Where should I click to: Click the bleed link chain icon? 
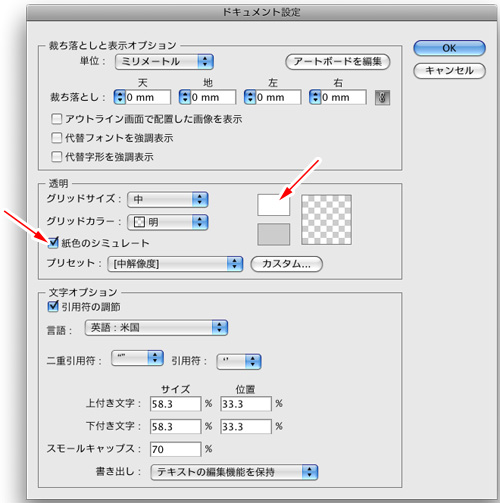click(382, 98)
